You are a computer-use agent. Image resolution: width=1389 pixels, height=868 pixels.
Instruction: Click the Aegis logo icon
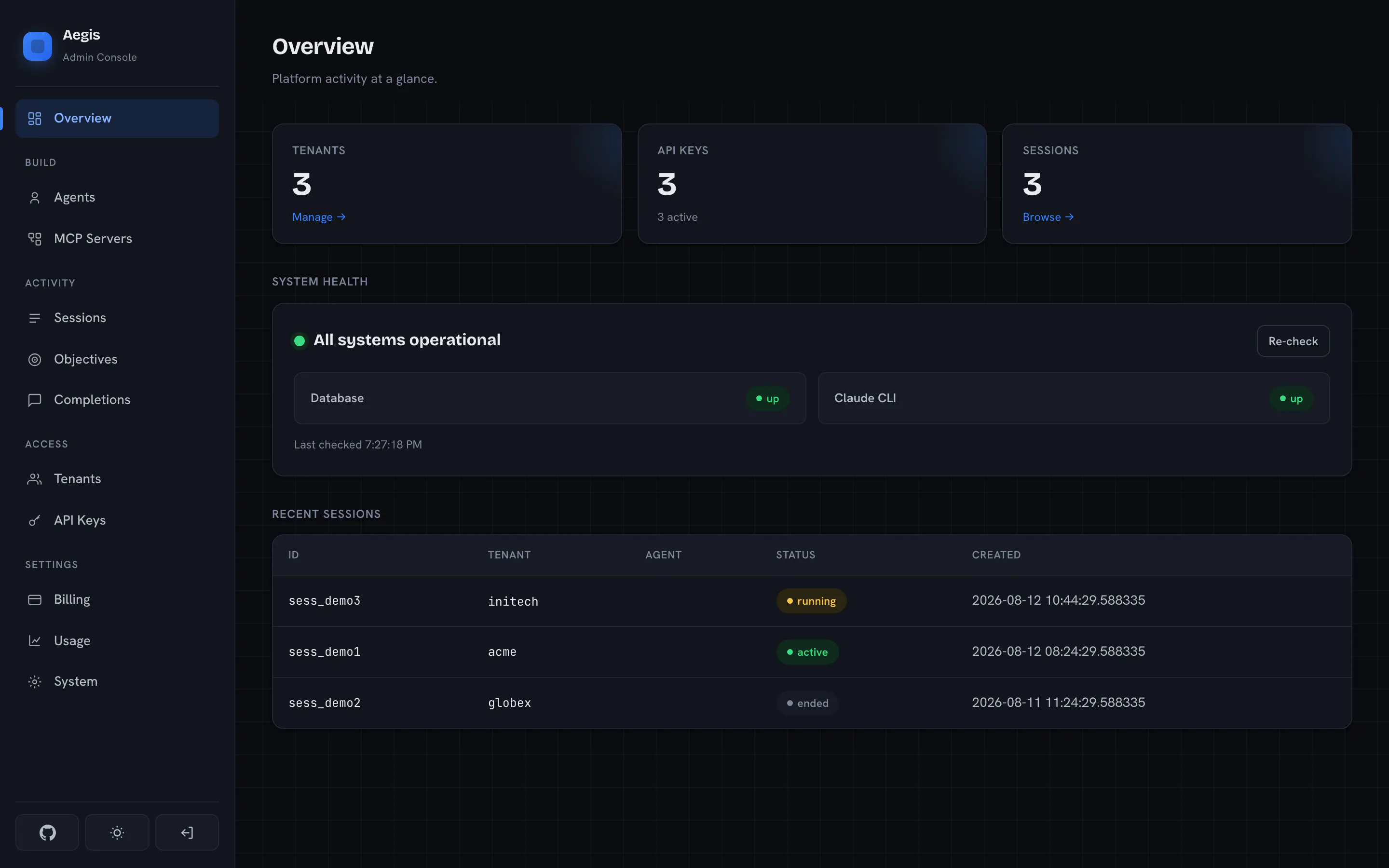(37, 46)
